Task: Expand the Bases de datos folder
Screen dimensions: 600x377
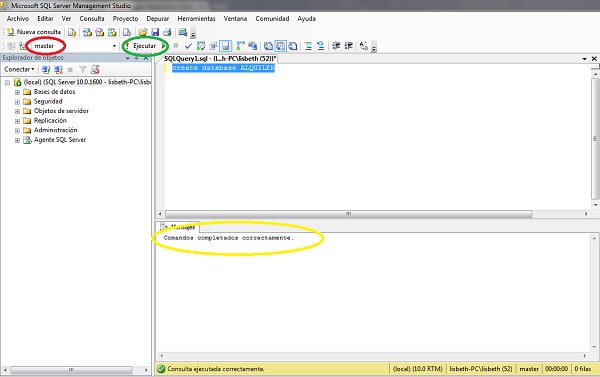Action: click(17, 92)
